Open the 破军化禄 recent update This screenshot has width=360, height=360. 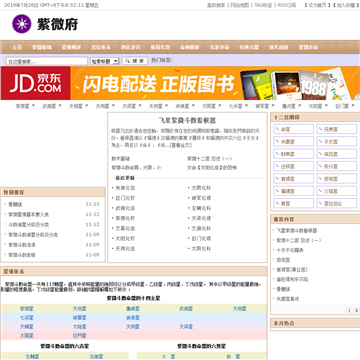pyautogui.click(x=201, y=198)
